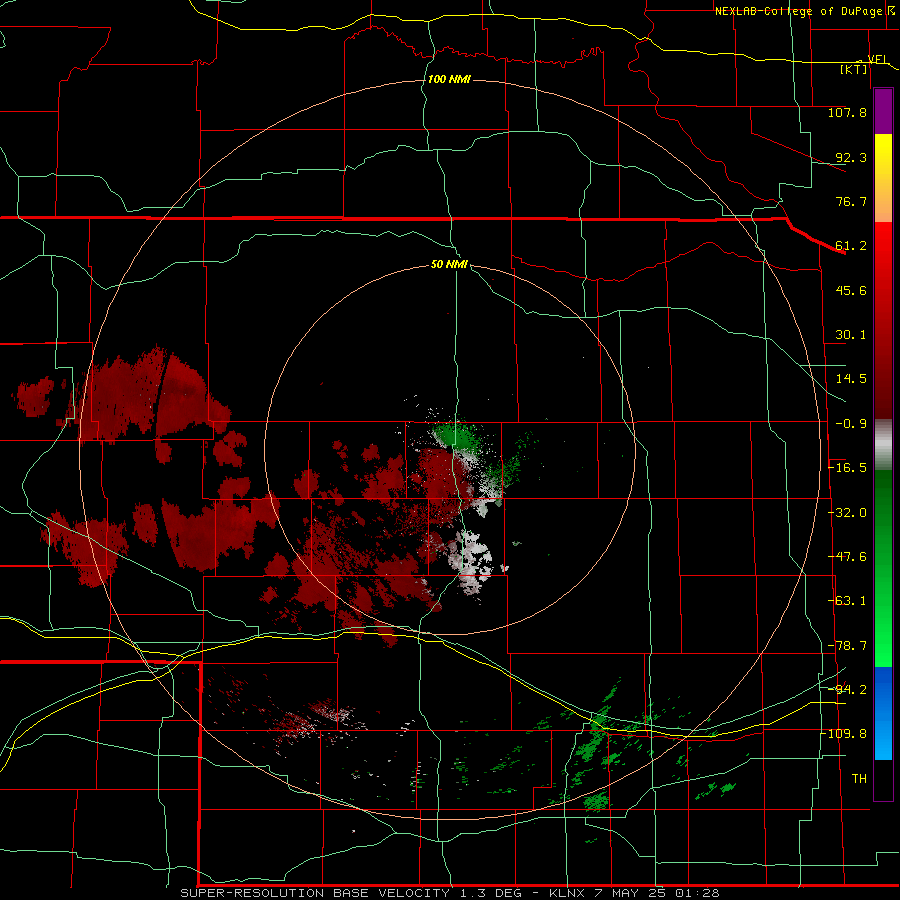Click the 107.8 scale value
This screenshot has height=900, width=900.
click(x=847, y=112)
